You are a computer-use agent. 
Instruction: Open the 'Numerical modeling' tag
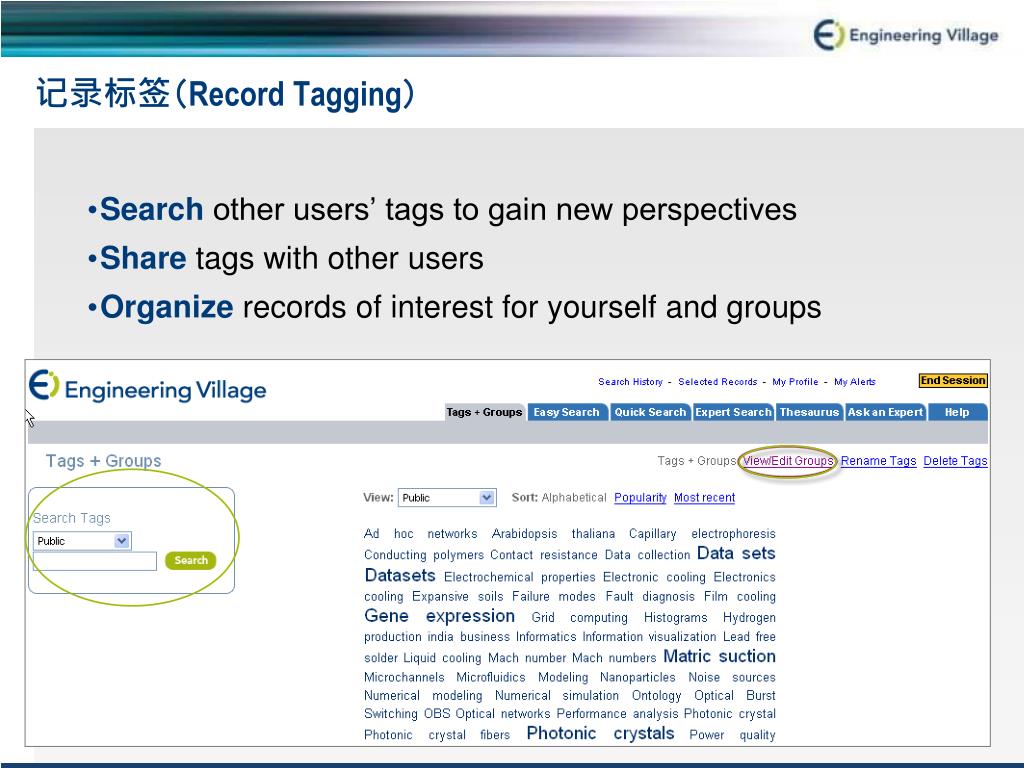423,696
